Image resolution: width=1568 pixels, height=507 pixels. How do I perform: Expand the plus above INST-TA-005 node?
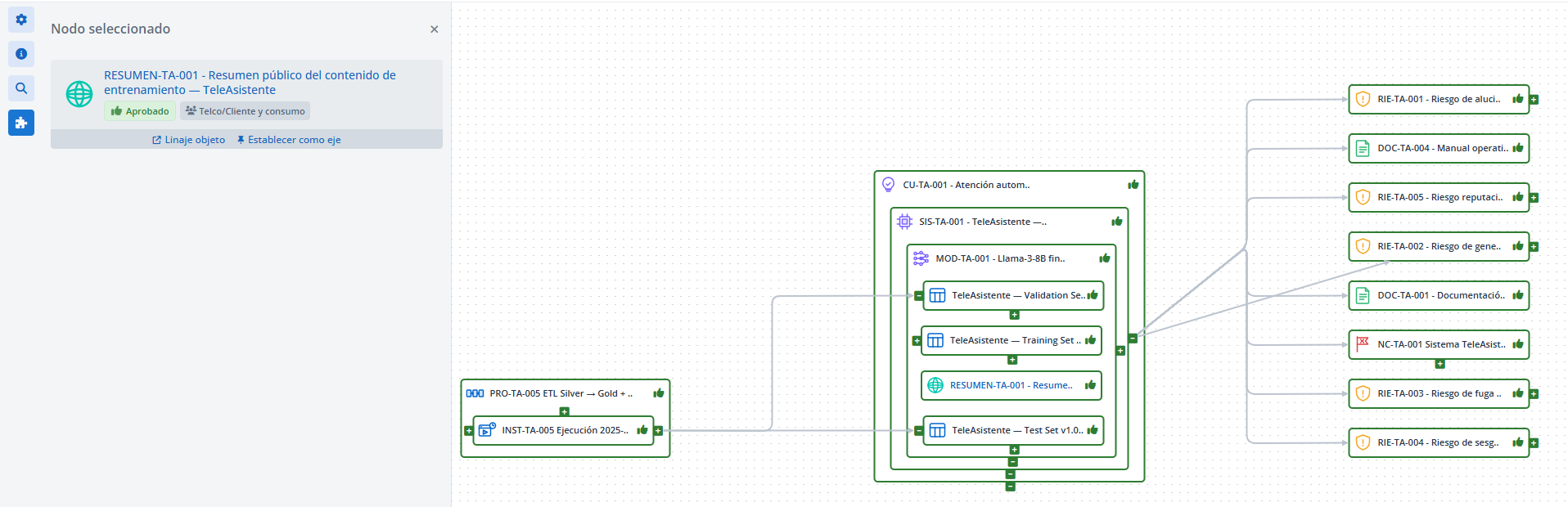click(x=564, y=412)
